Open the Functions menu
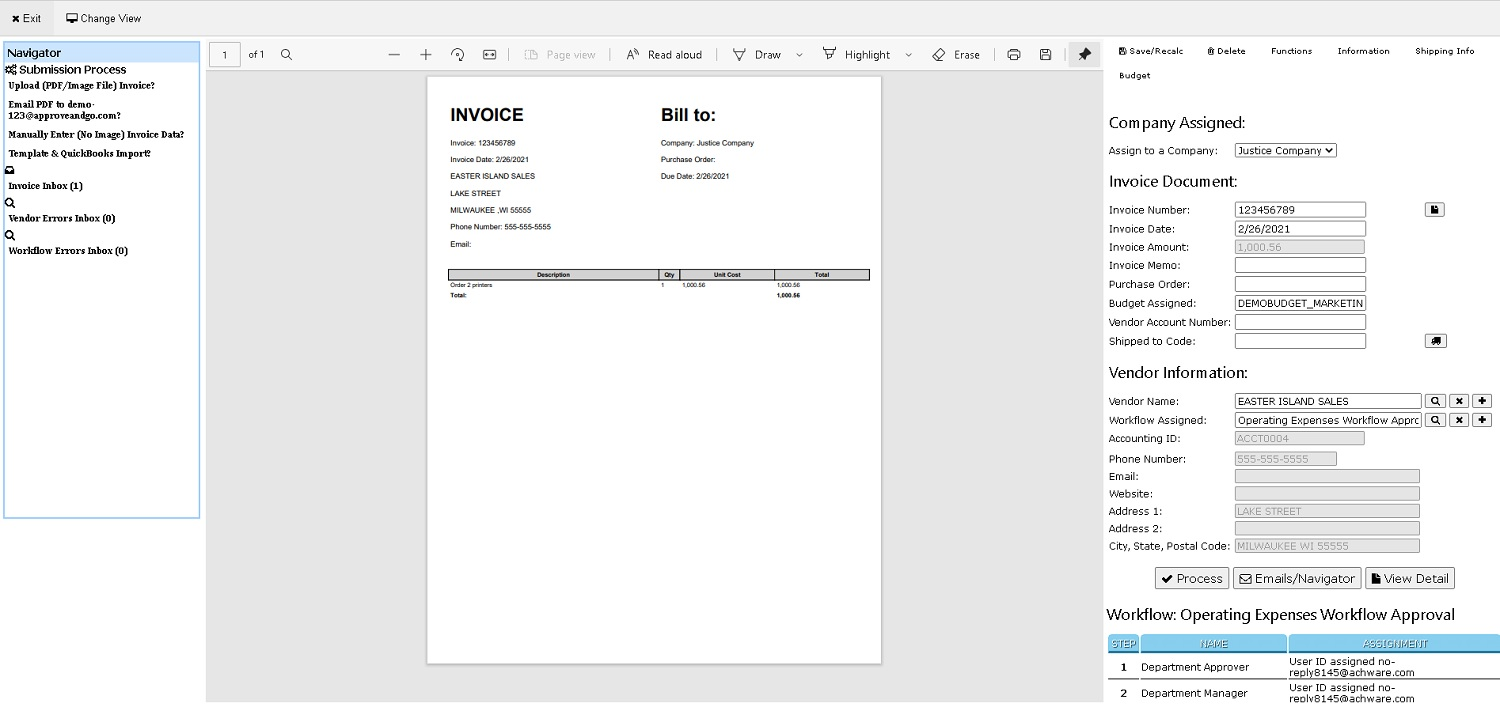This screenshot has height=704, width=1500. pos(1292,51)
